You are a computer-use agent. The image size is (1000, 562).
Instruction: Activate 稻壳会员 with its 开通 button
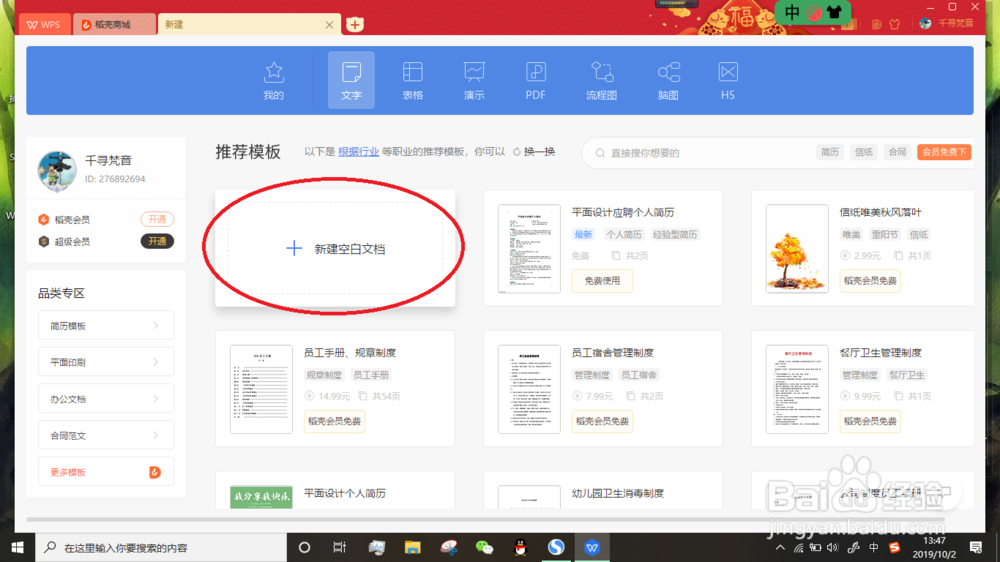[x=157, y=219]
